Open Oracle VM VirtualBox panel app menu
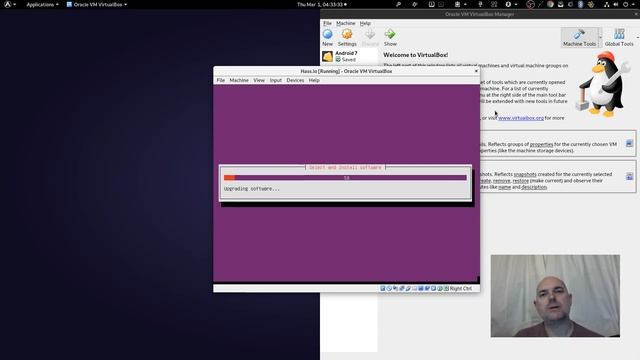 pyautogui.click(x=97, y=4)
